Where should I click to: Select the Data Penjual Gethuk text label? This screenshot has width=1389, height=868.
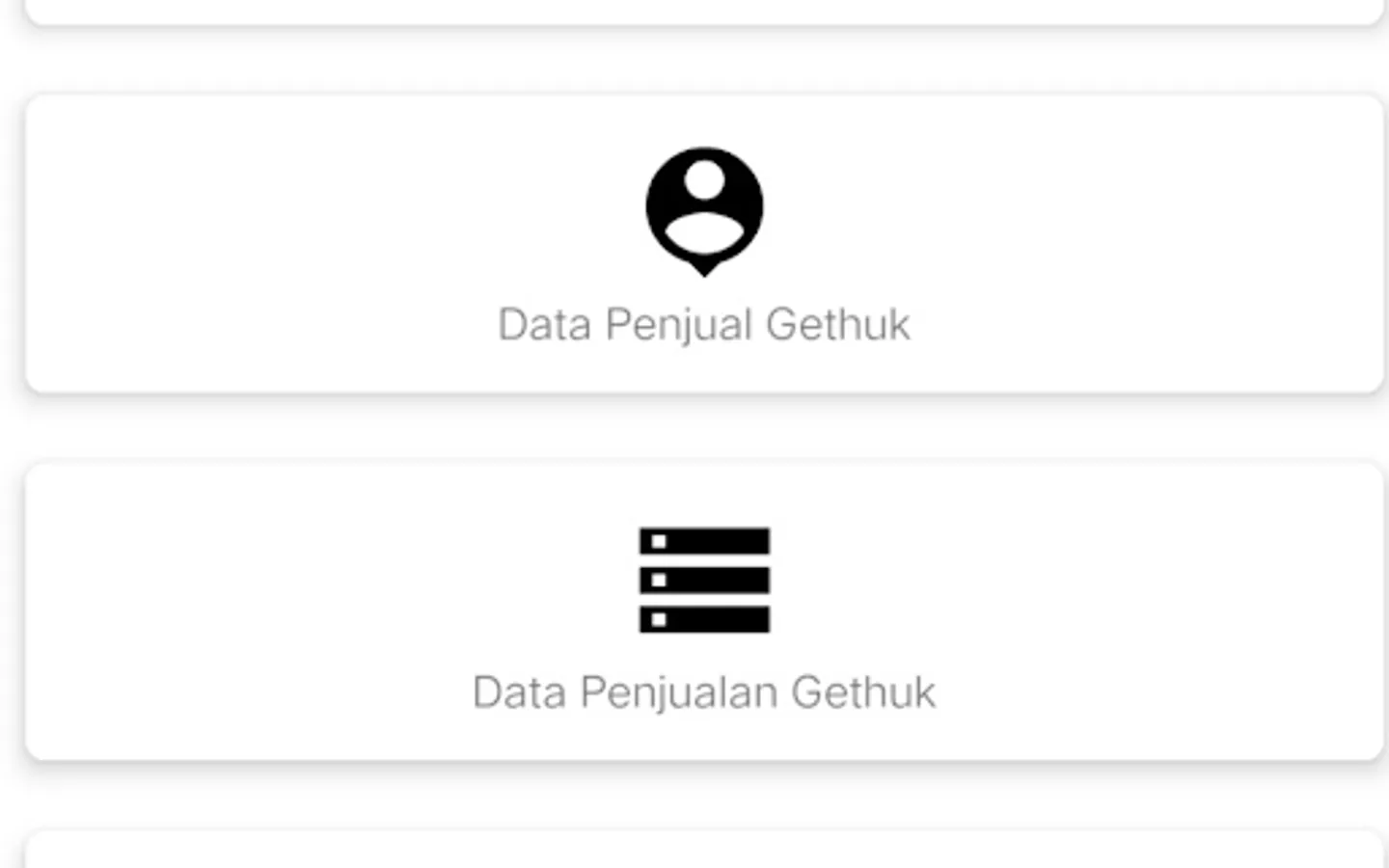tap(704, 325)
